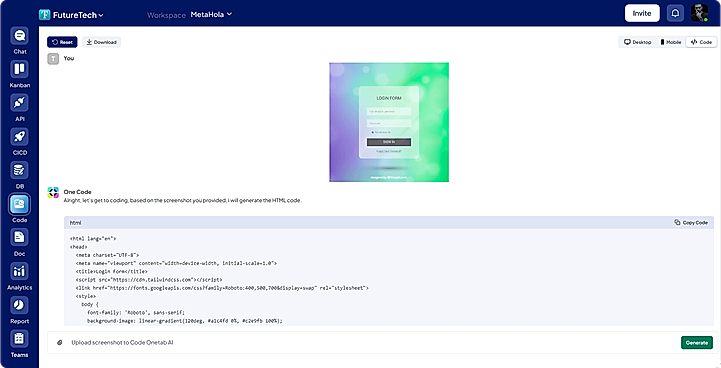Click the green Generate button
The image size is (721, 368).
point(697,343)
